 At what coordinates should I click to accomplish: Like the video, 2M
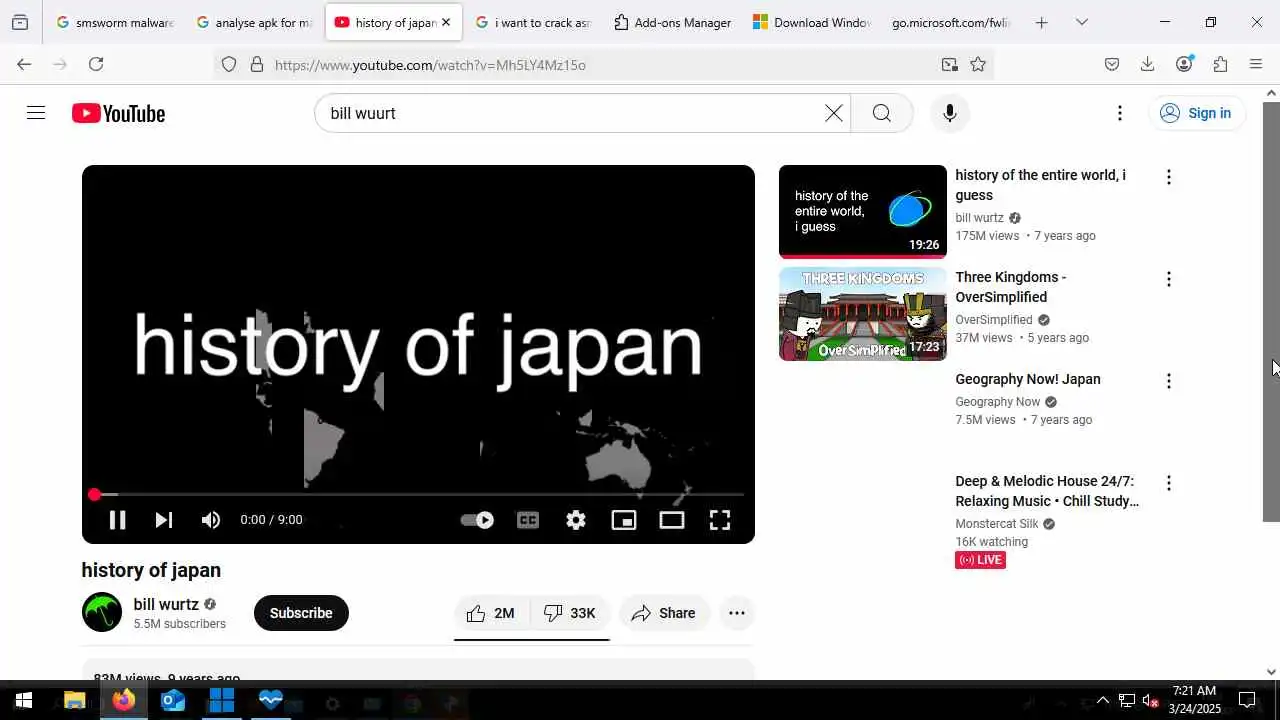click(491, 613)
